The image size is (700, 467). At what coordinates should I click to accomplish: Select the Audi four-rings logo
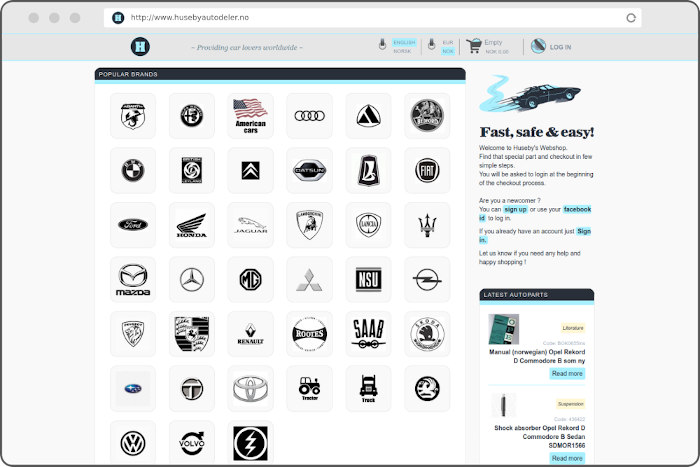click(310, 116)
